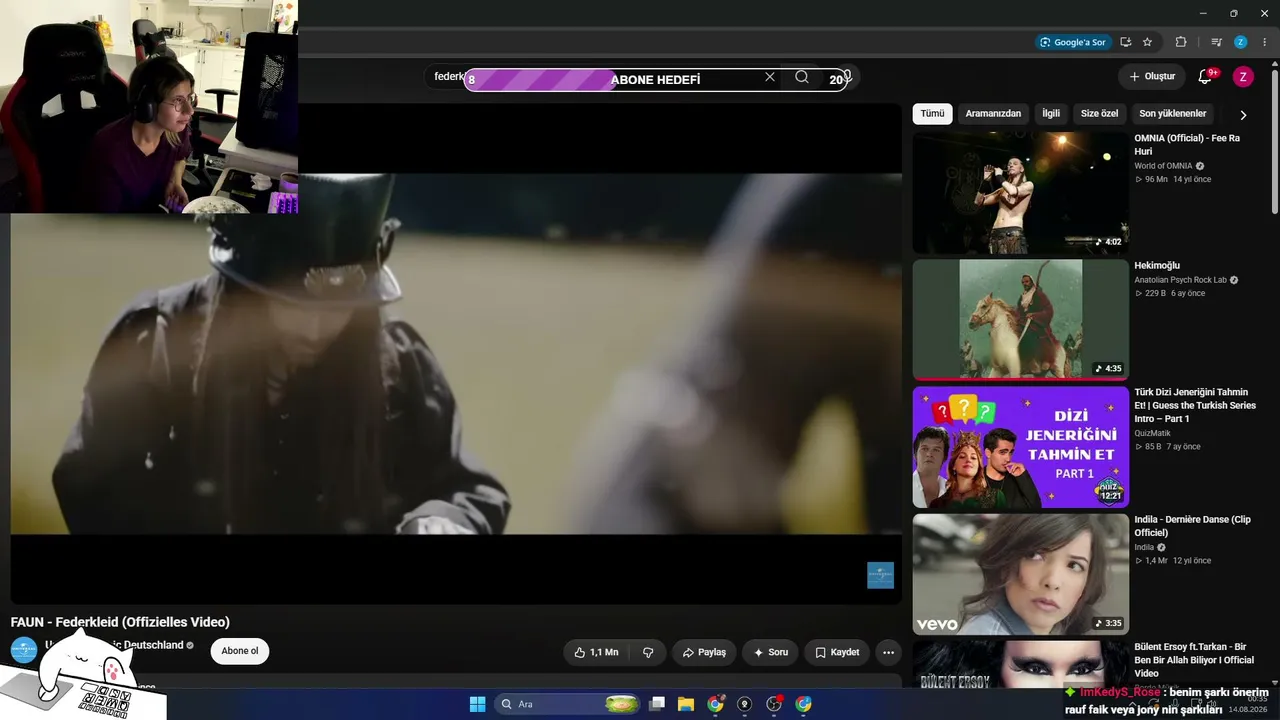This screenshot has width=1280, height=720.
Task: Open the Bülent Ersoy ft. Tarkan title link
Action: coord(1194,660)
